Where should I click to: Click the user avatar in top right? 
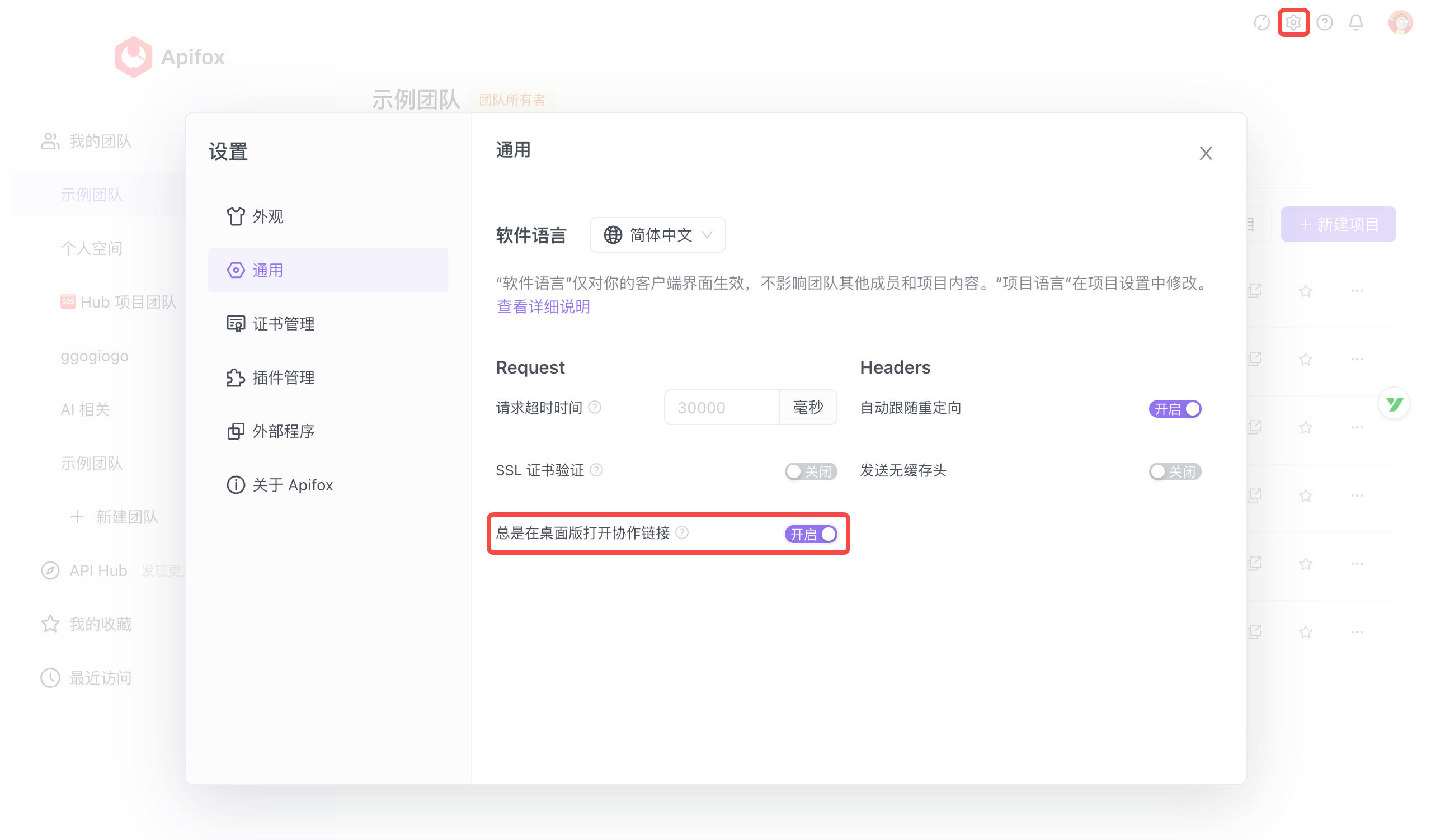[1399, 23]
